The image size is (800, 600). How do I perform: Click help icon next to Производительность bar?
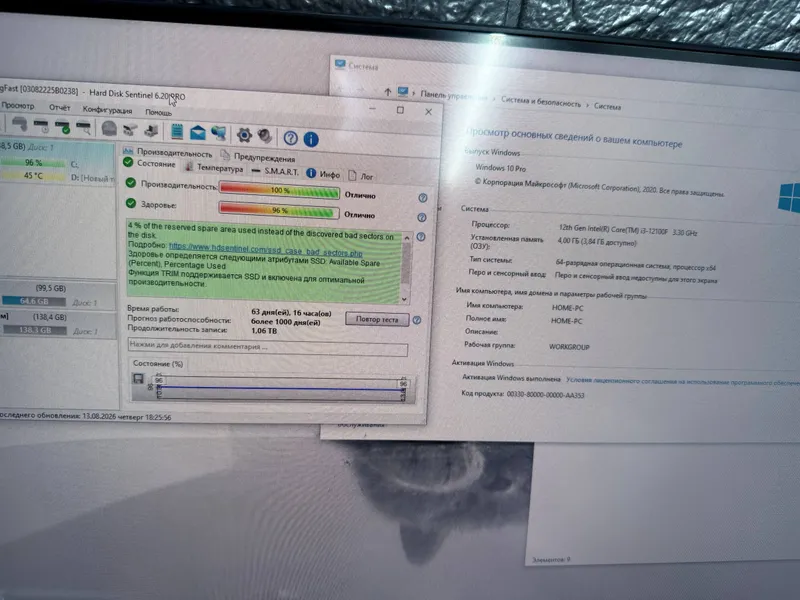point(422,198)
